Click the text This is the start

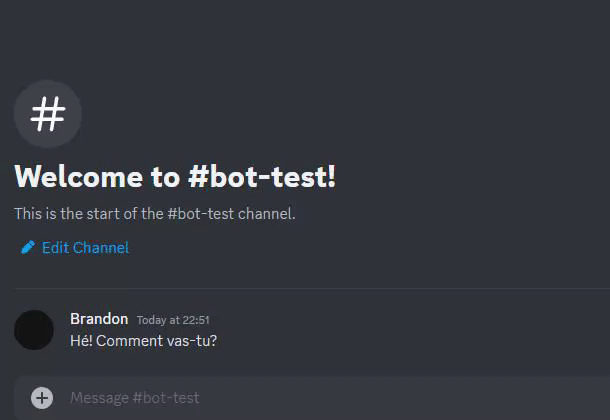[x=67, y=214]
